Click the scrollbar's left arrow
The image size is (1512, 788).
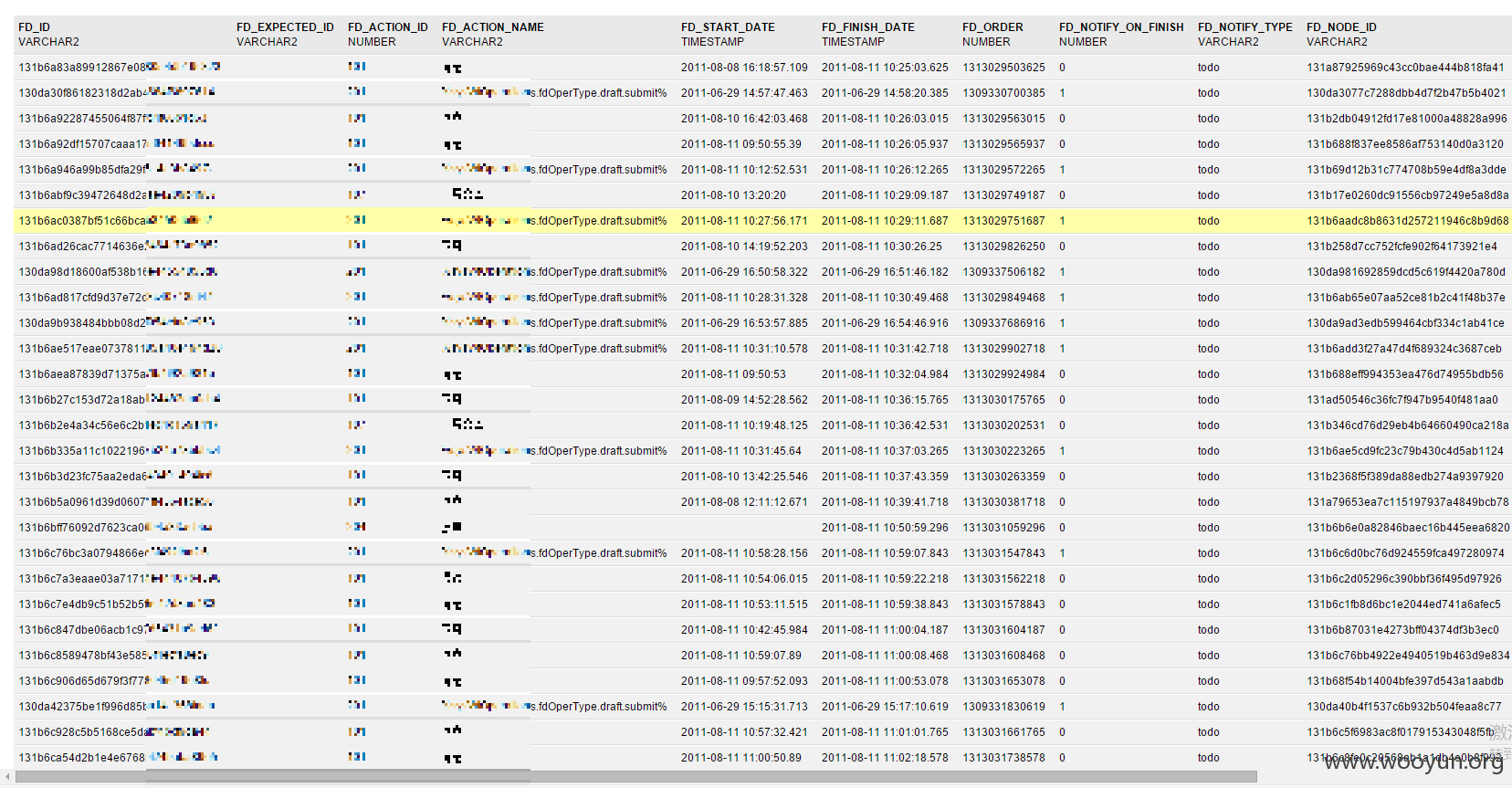(7, 777)
